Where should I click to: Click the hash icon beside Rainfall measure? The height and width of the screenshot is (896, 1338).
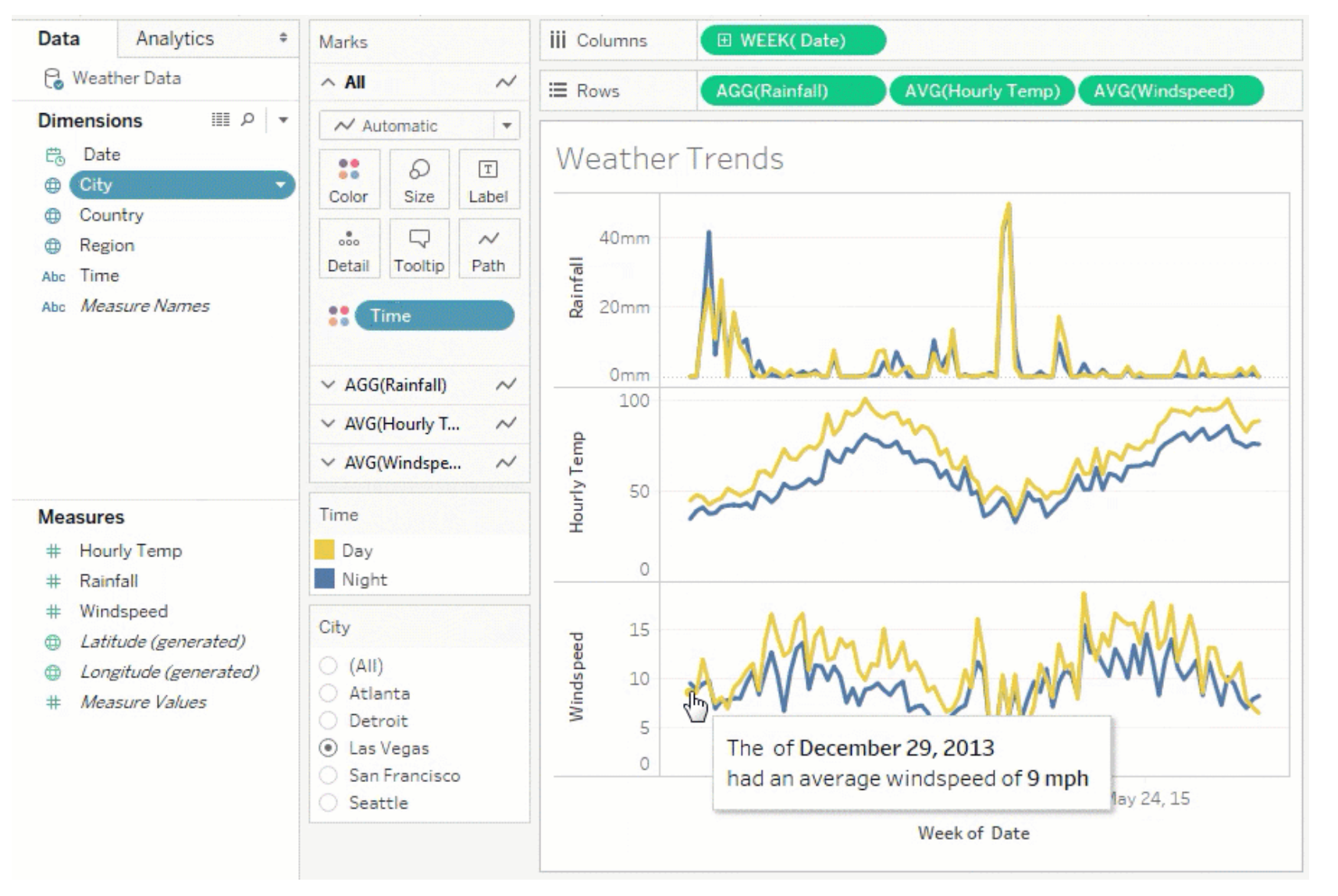tap(53, 581)
